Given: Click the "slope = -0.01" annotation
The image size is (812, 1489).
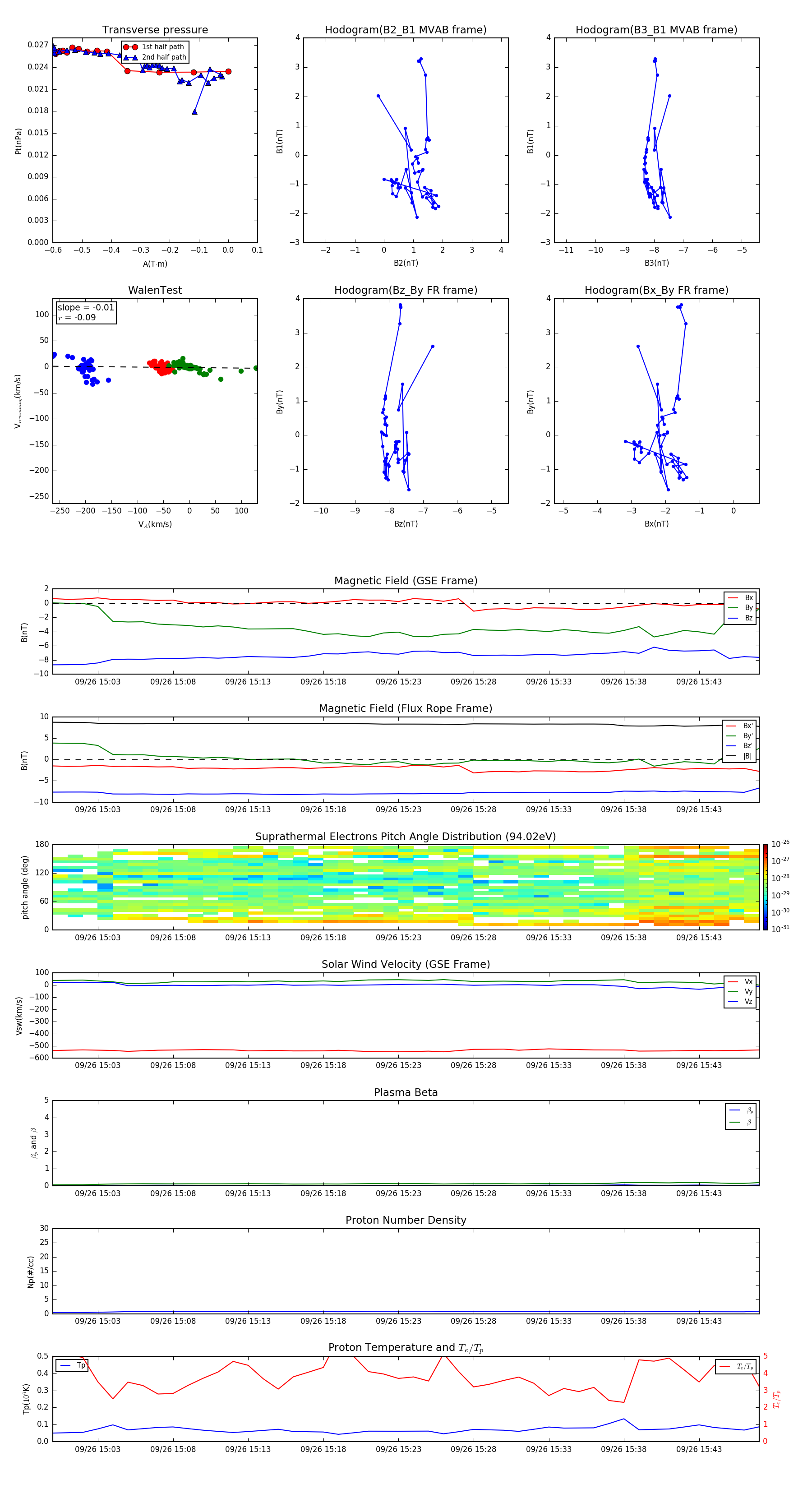Looking at the screenshot, I should (x=86, y=308).
